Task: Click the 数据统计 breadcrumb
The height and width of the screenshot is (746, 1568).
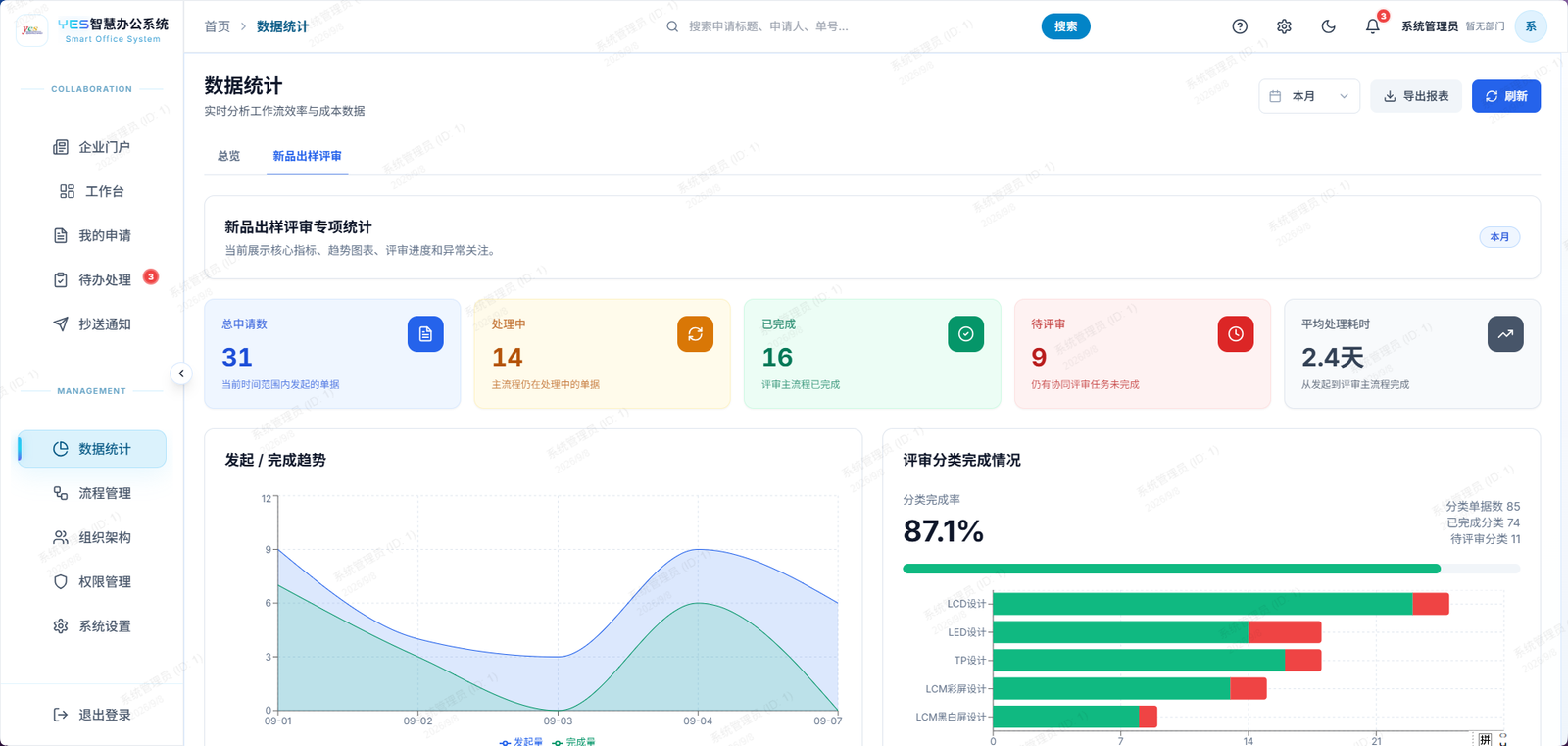Action: tap(282, 26)
